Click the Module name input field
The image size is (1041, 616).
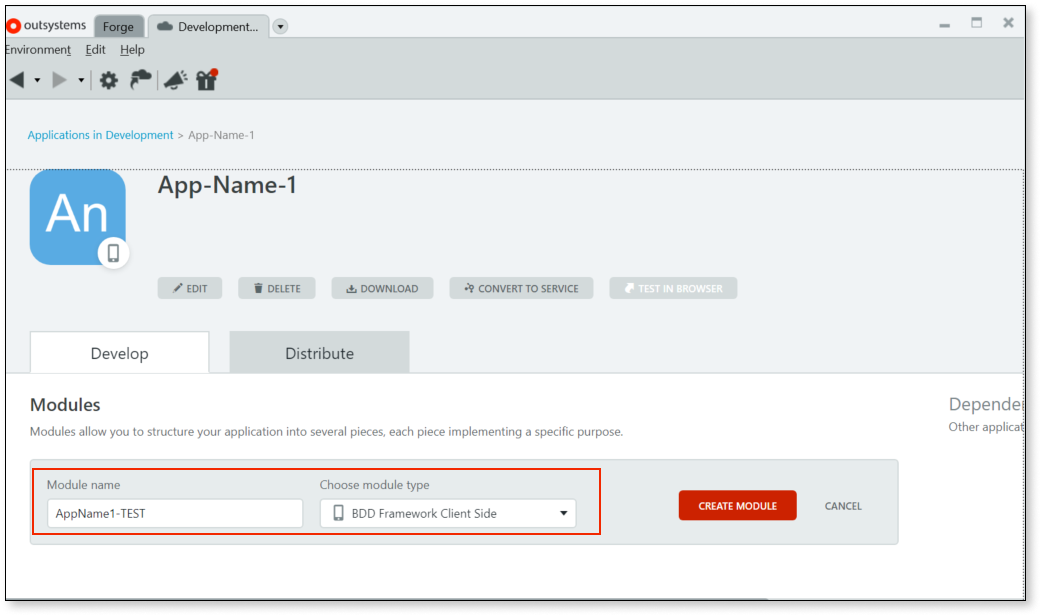[x=175, y=513]
